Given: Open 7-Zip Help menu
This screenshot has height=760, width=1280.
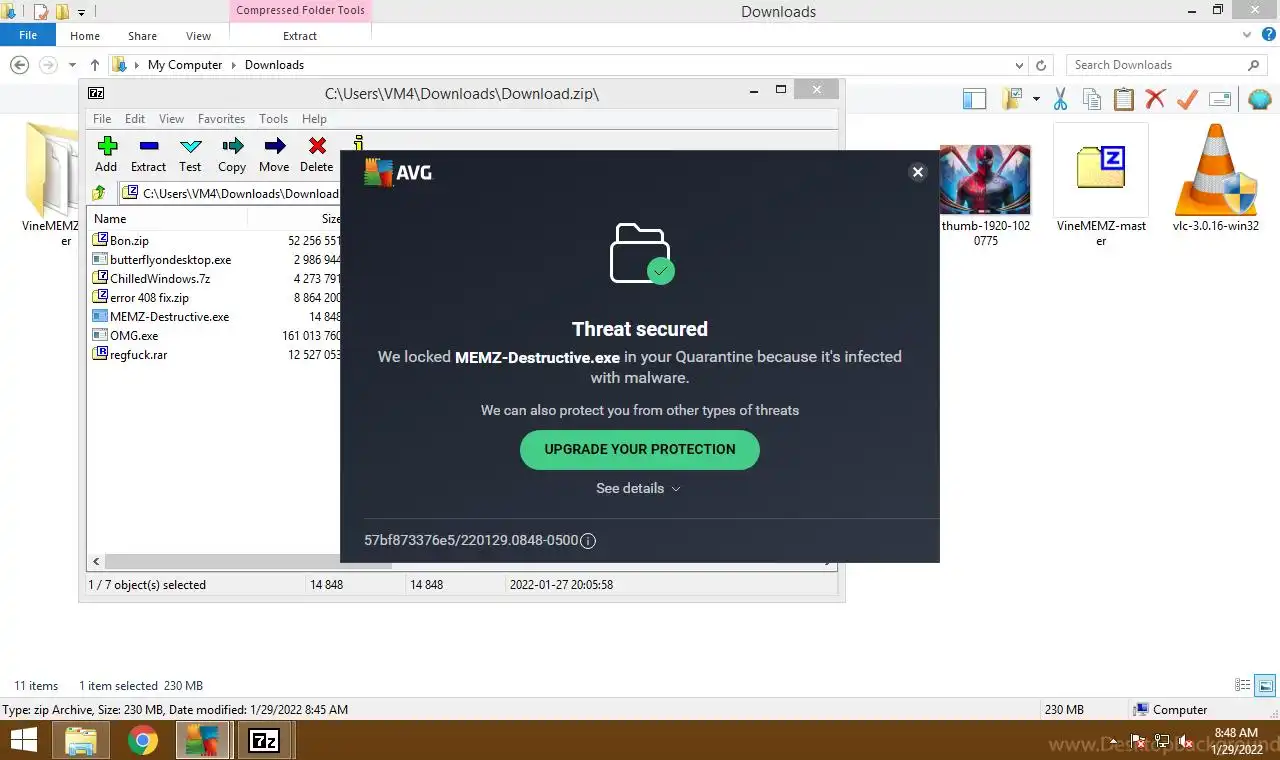Looking at the screenshot, I should tap(314, 118).
